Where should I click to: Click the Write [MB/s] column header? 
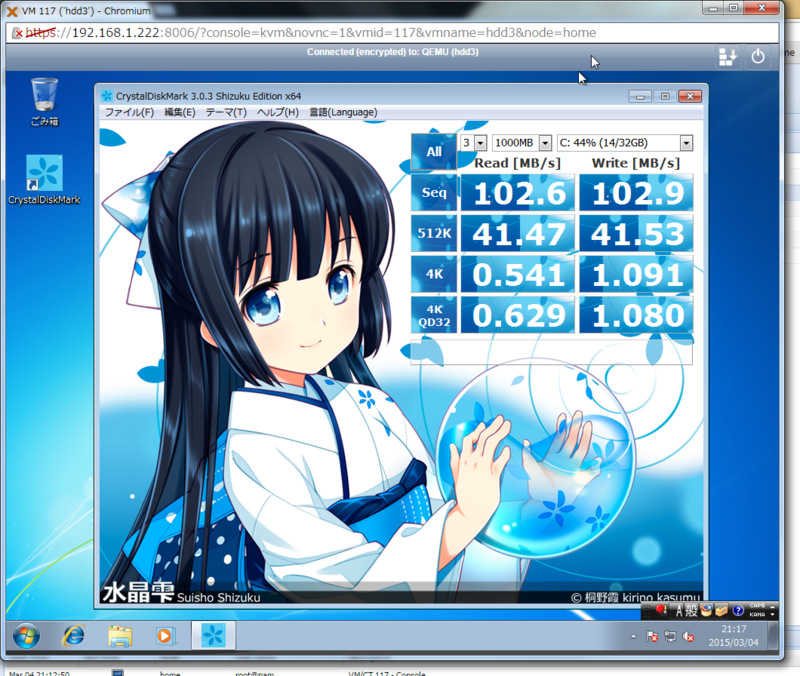pos(636,163)
